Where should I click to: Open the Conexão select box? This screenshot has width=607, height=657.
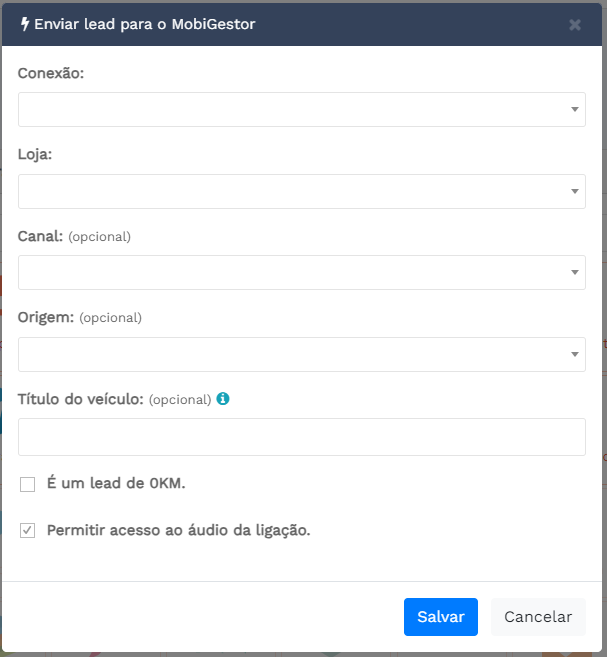302,109
